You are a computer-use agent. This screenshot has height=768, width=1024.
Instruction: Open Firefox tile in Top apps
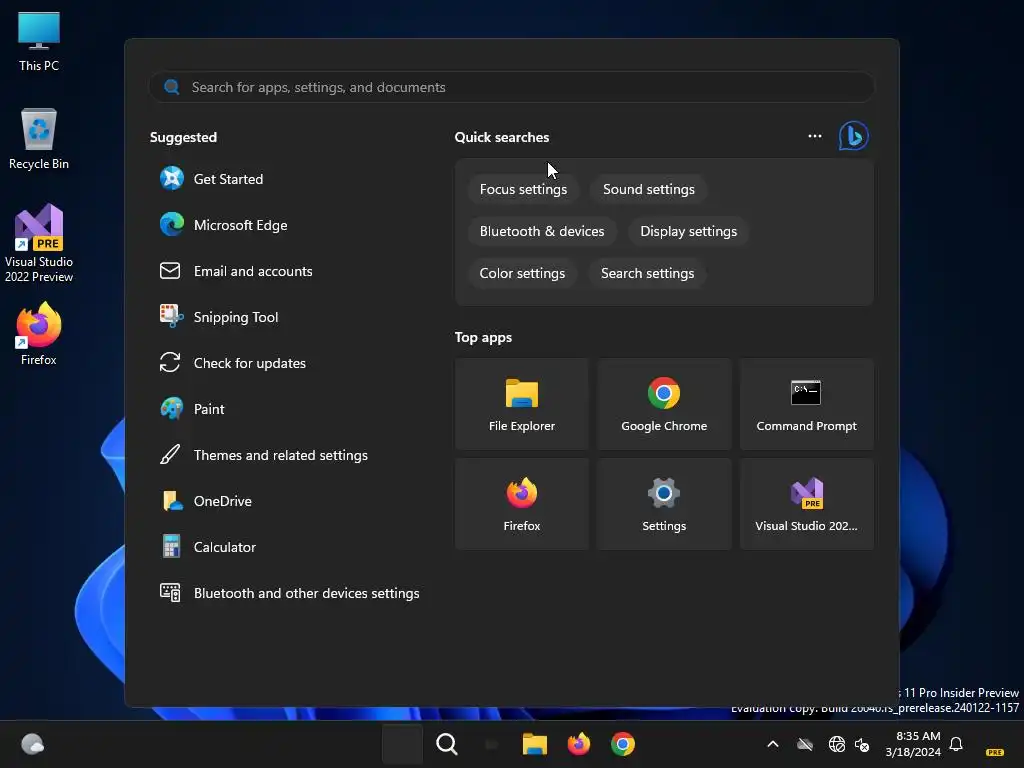pyautogui.click(x=522, y=504)
